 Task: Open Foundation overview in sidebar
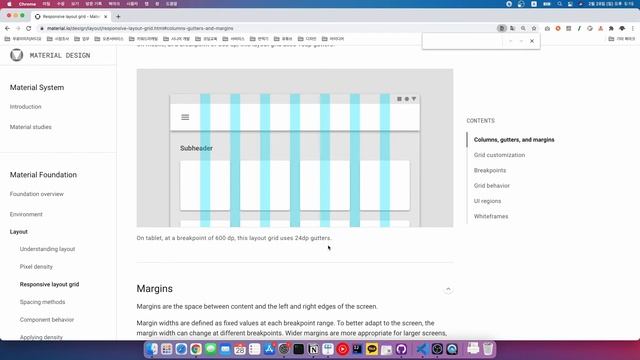pyautogui.click(x=37, y=194)
